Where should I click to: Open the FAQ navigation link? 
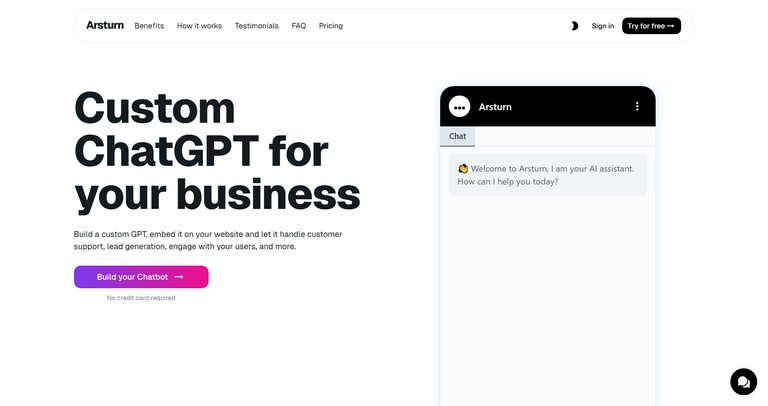(299, 26)
